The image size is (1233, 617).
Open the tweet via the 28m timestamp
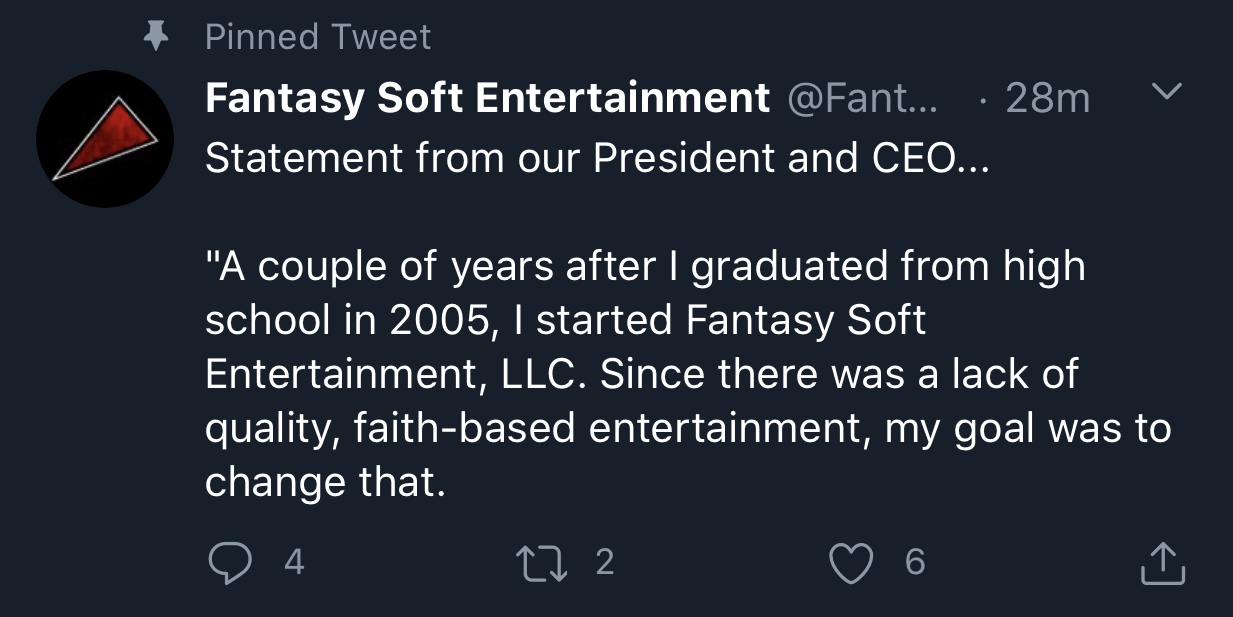tap(1048, 98)
